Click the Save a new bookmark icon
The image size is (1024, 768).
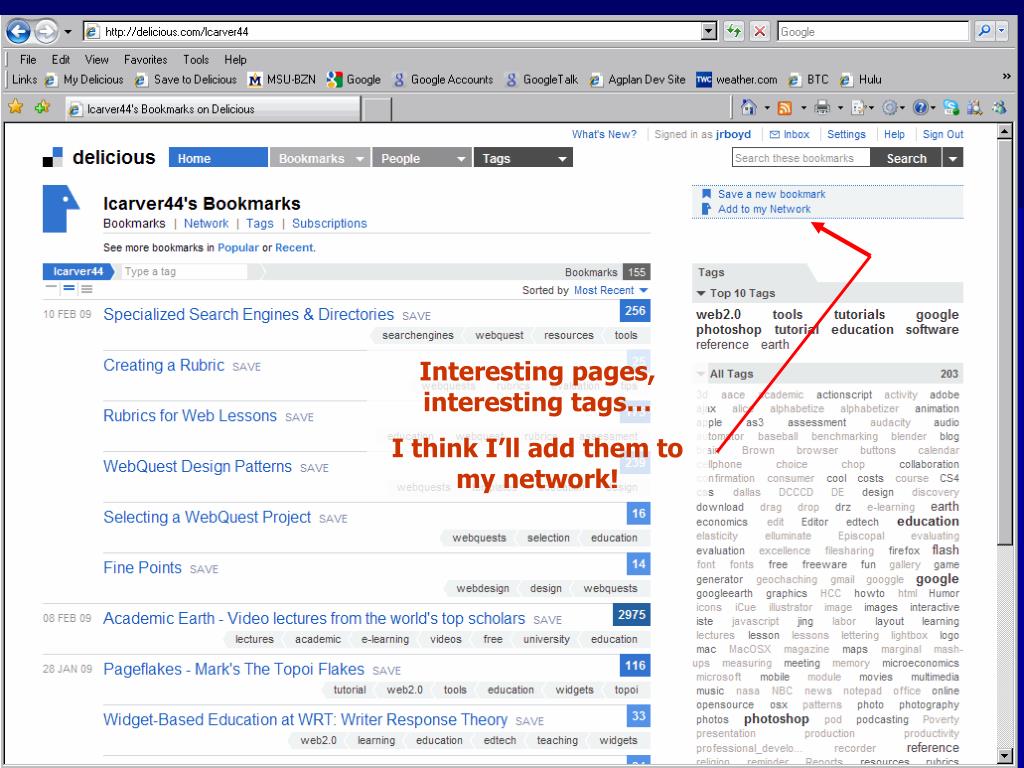point(706,194)
